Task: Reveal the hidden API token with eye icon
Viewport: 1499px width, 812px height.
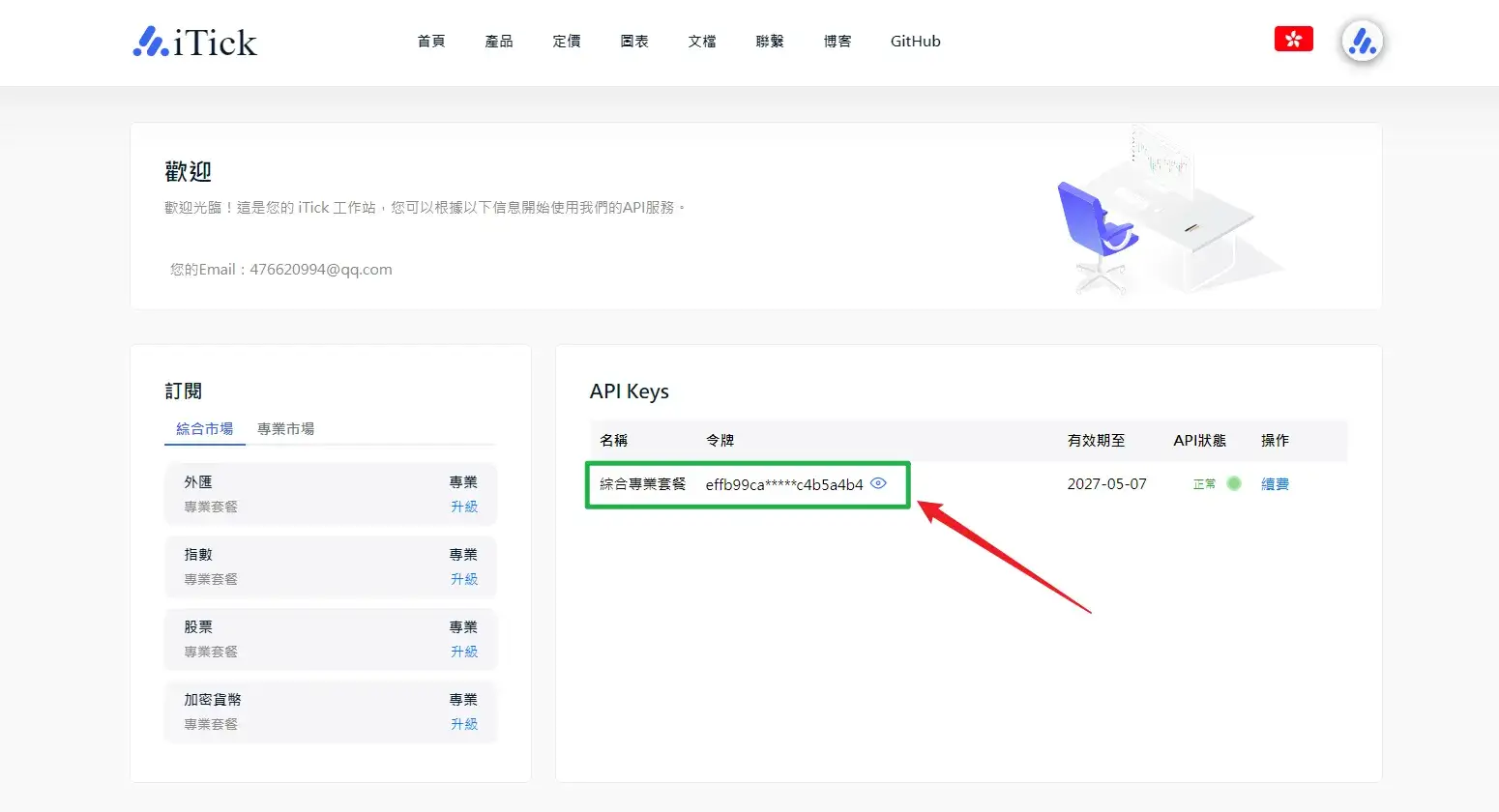Action: (878, 483)
